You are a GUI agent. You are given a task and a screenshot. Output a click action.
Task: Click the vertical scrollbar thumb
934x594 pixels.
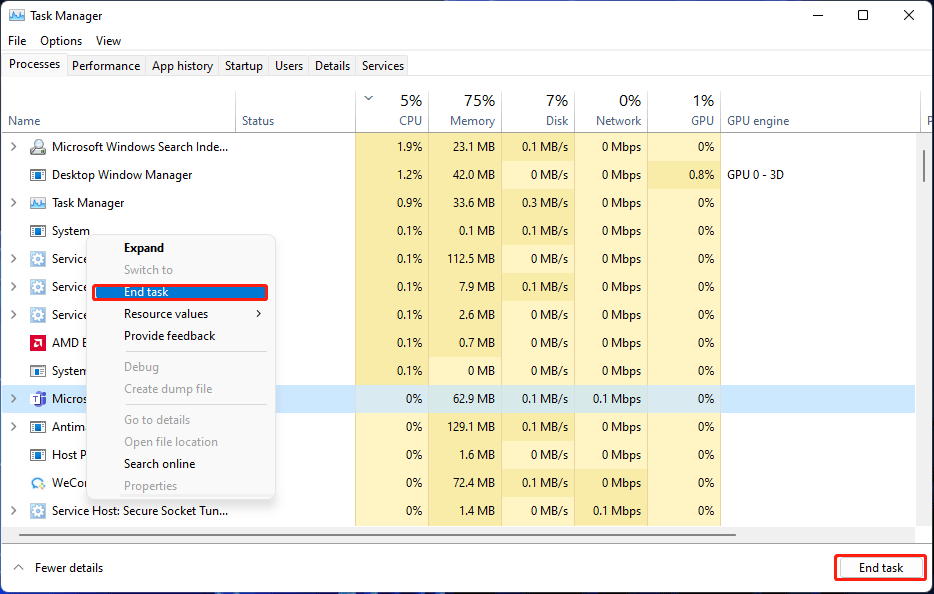click(922, 166)
